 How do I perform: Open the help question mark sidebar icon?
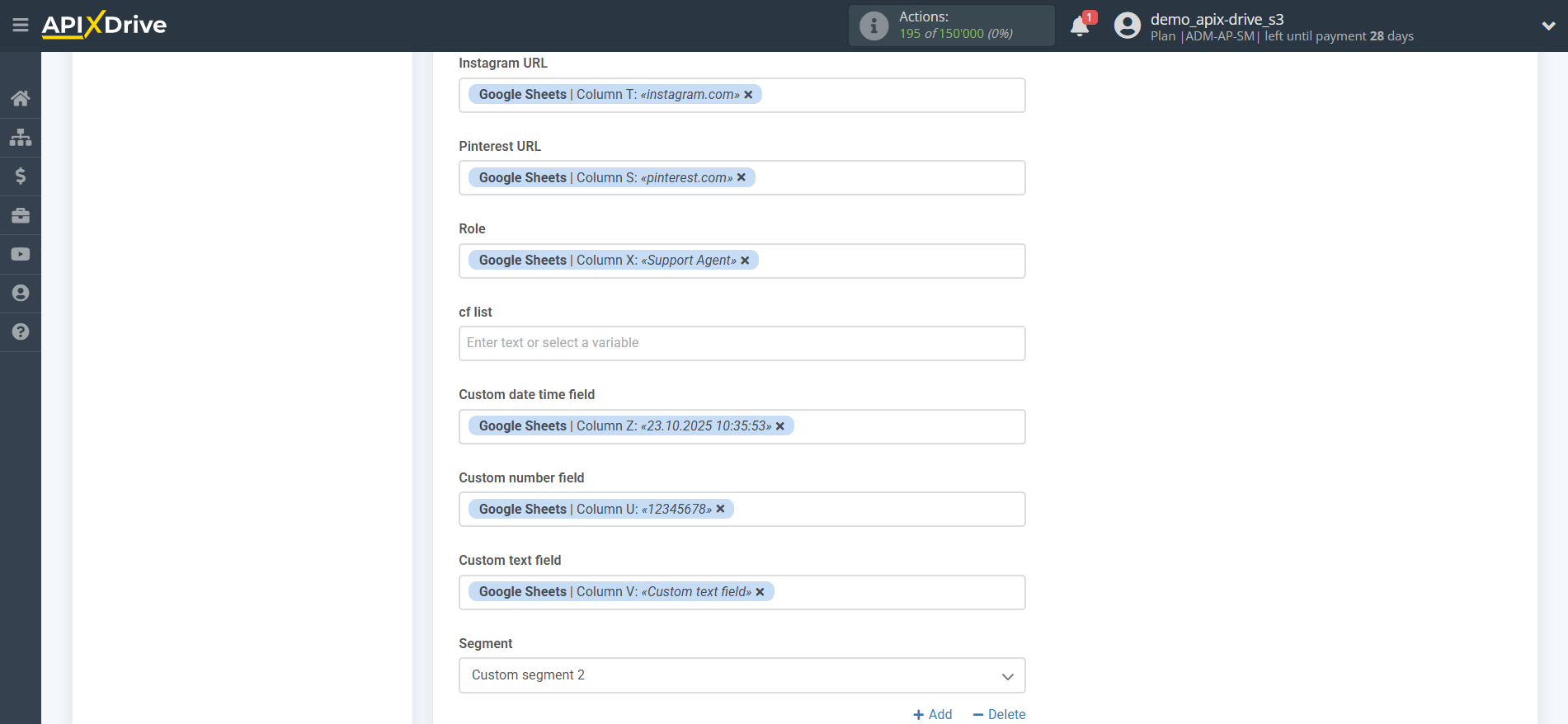pos(21,331)
